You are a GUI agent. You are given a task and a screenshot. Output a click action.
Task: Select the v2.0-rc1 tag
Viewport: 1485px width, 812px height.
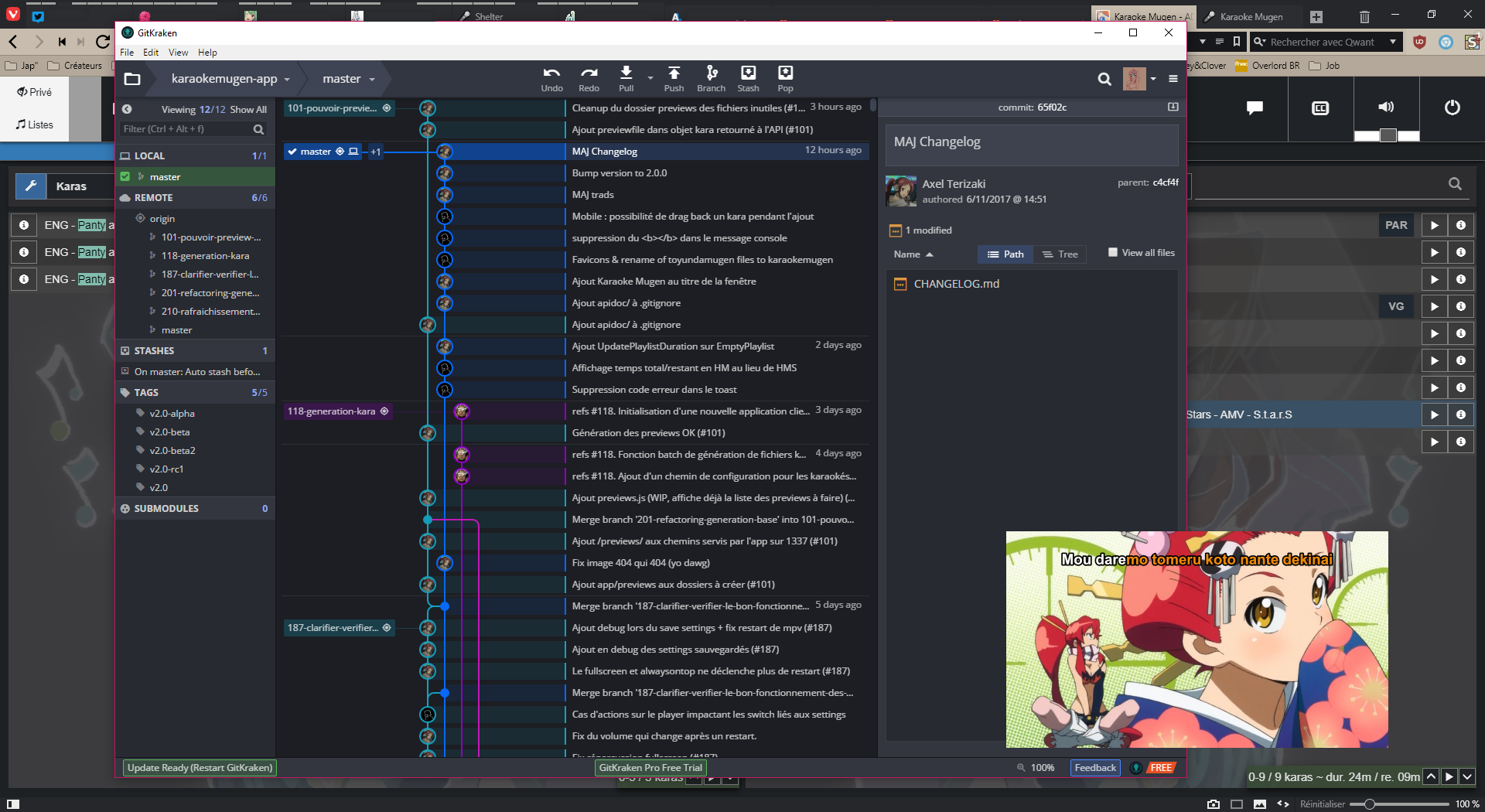click(x=166, y=469)
